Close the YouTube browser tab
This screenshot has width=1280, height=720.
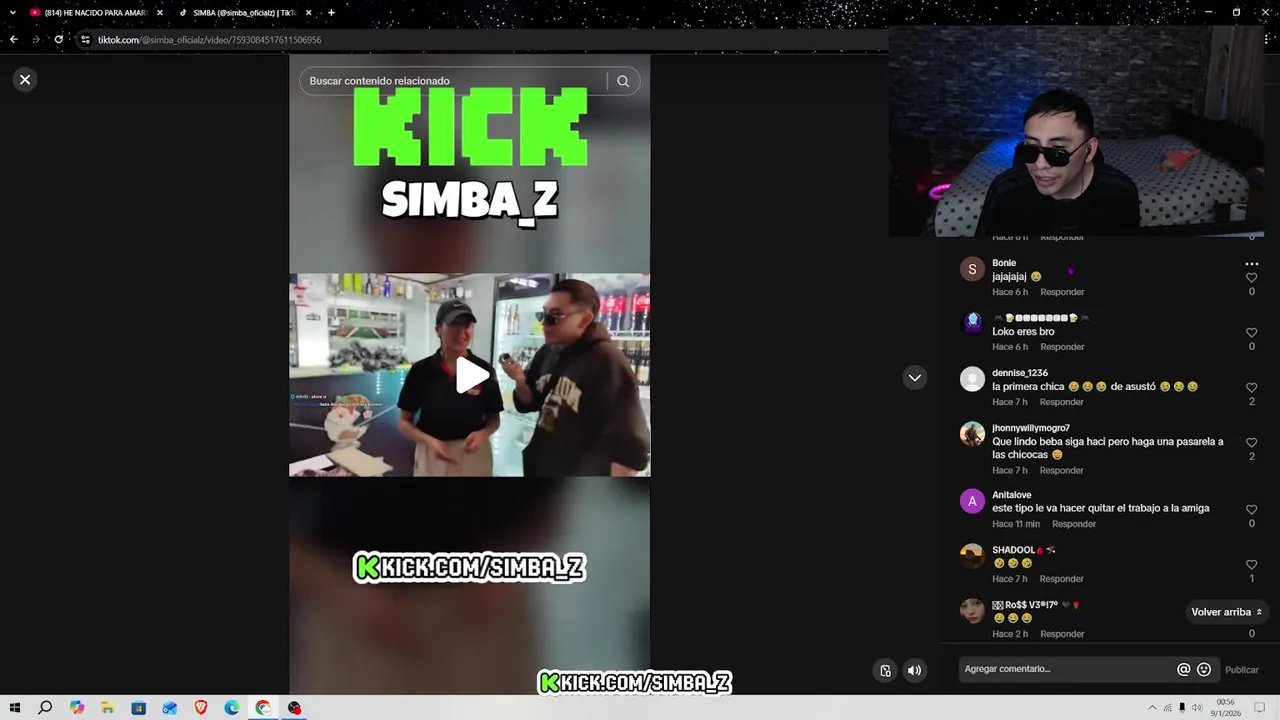click(159, 13)
